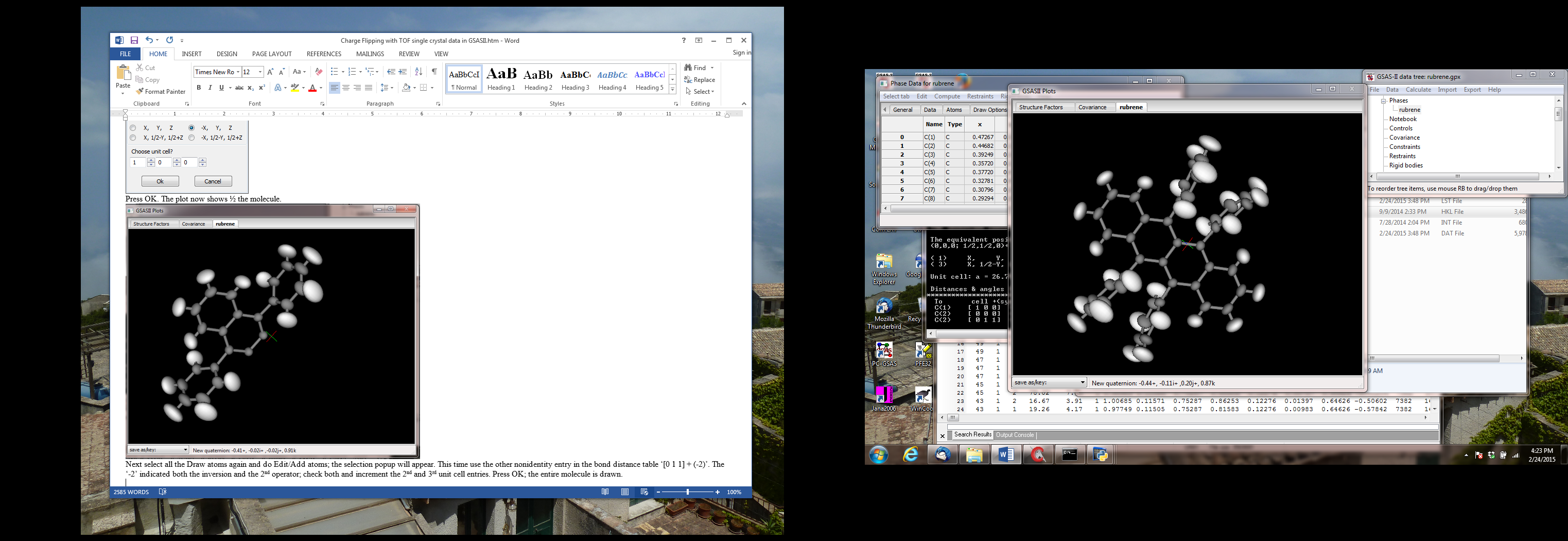
Task: Save the Word document via the floppy icon
Action: (134, 40)
